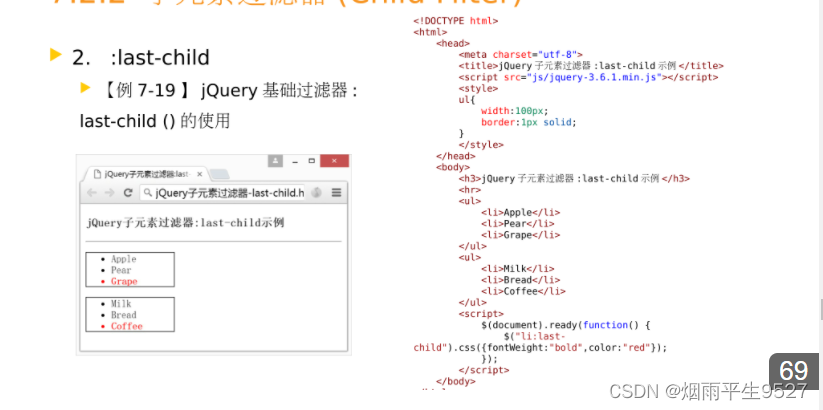Click the '</head>' closing tag line
This screenshot has height=410, width=823.
(456, 156)
